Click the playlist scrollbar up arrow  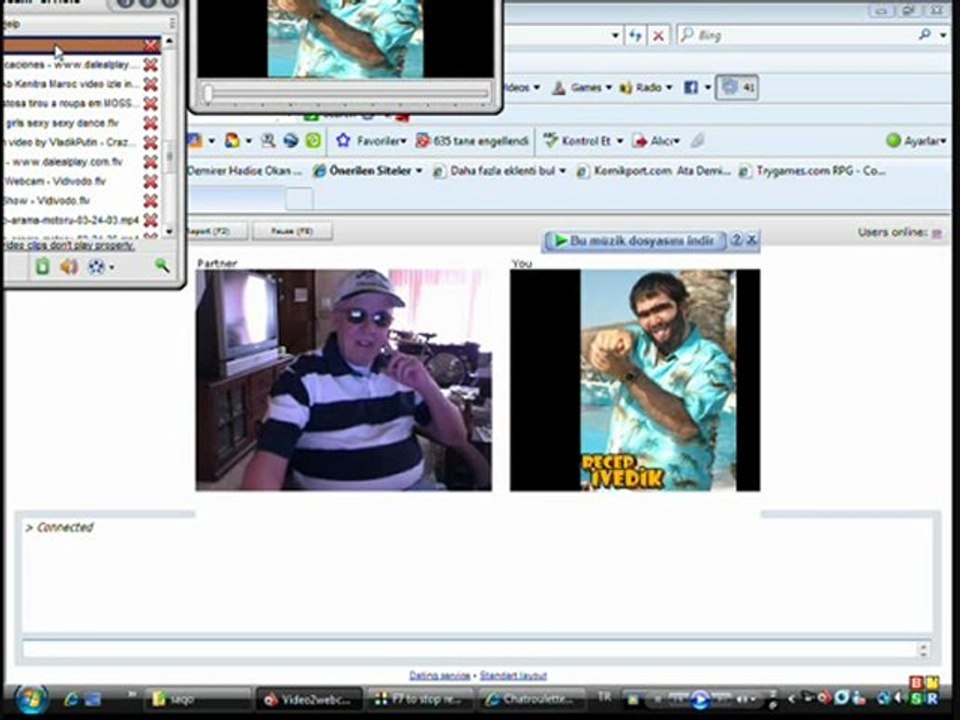coord(169,41)
